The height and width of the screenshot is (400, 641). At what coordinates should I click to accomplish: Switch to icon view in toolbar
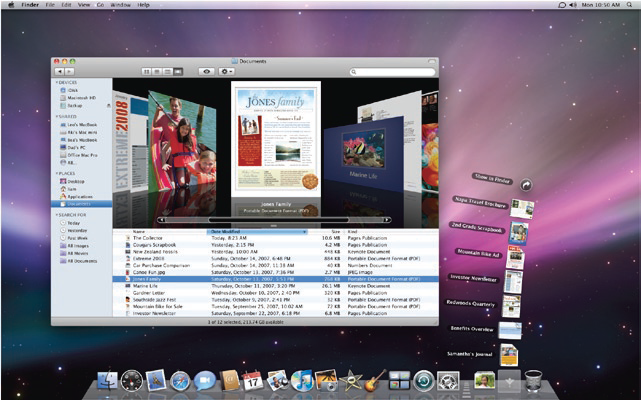click(x=148, y=72)
